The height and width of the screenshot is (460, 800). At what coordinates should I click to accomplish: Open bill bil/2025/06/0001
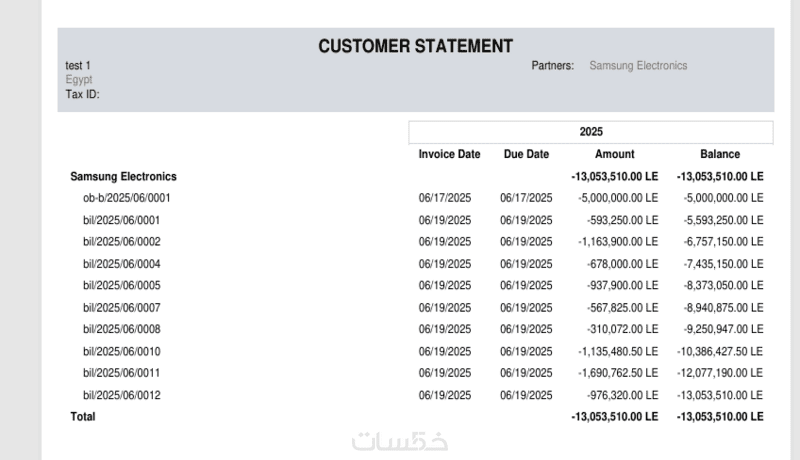coord(121,220)
